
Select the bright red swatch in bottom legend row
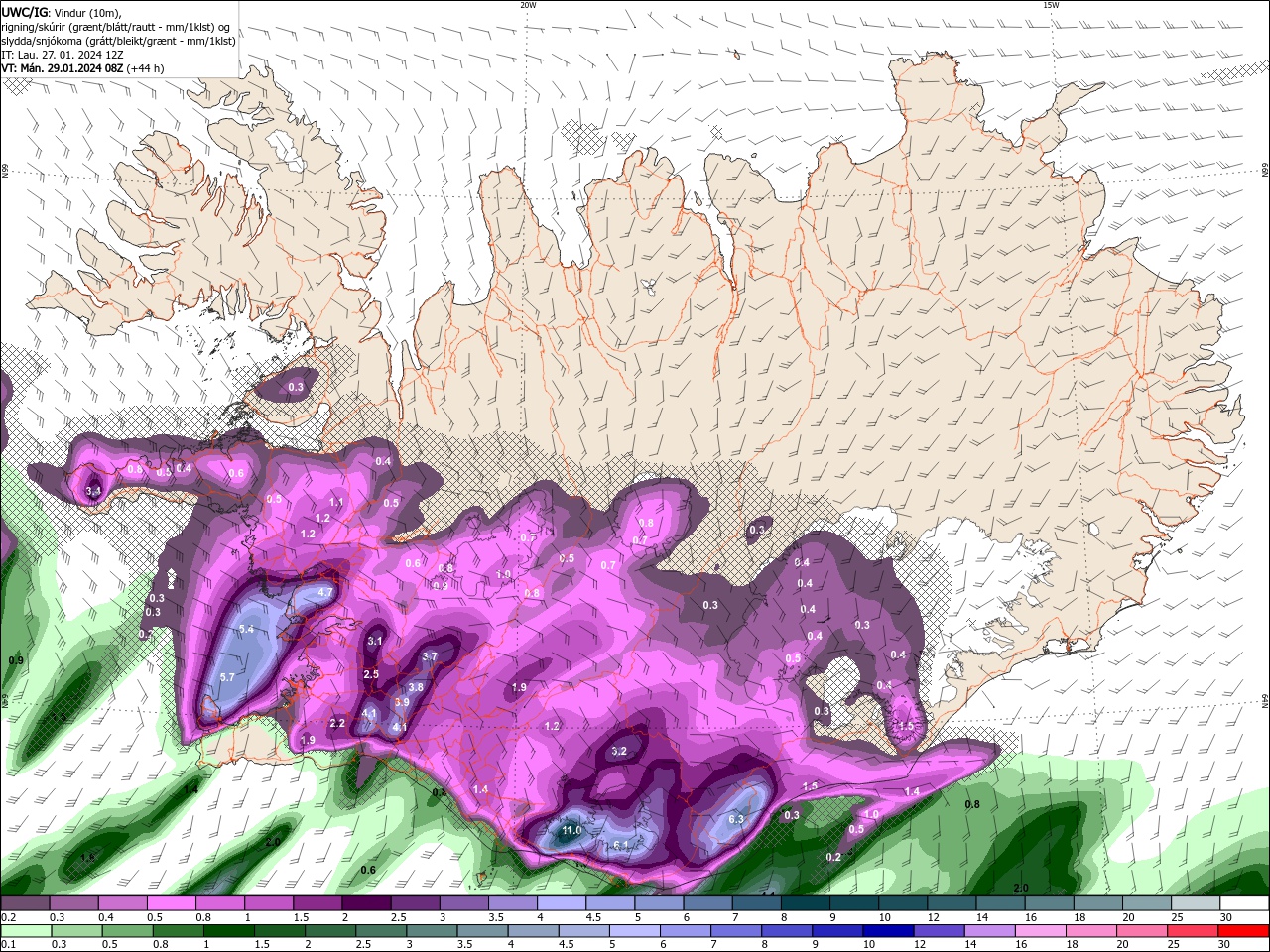pos(1243,931)
